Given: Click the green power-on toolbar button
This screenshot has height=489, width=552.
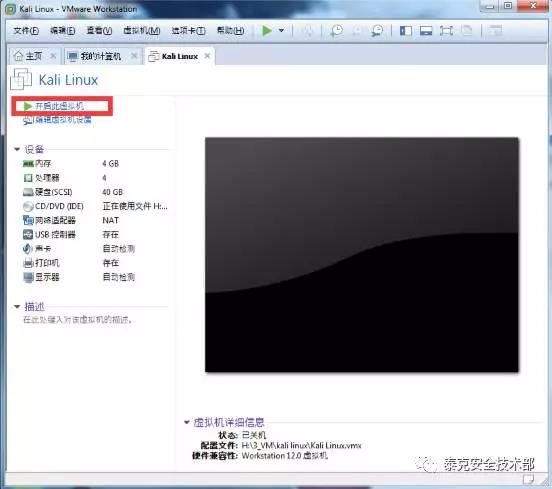Looking at the screenshot, I should [x=267, y=31].
